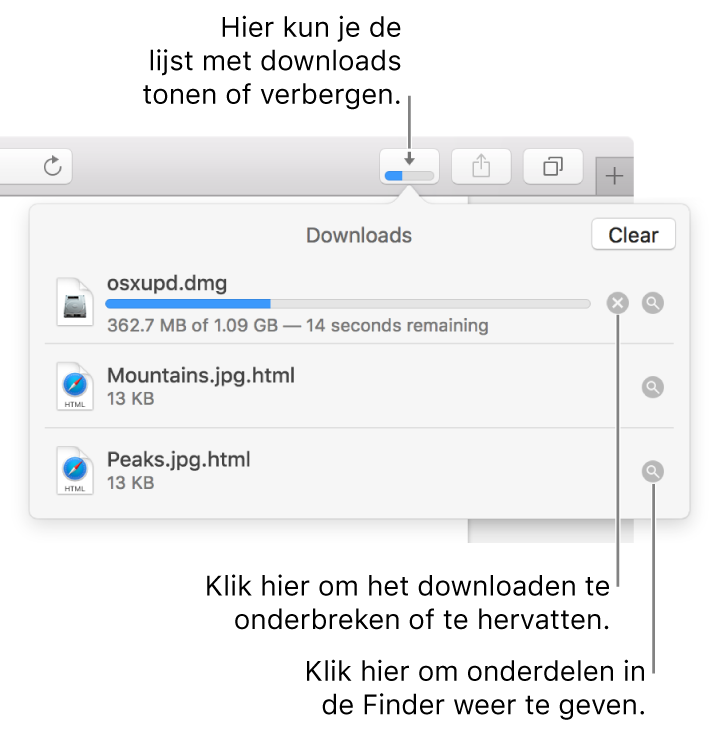The height and width of the screenshot is (729, 710).
Task: Reveal Peaks.jpg.html in Finder via magnifier
Action: pos(653,471)
